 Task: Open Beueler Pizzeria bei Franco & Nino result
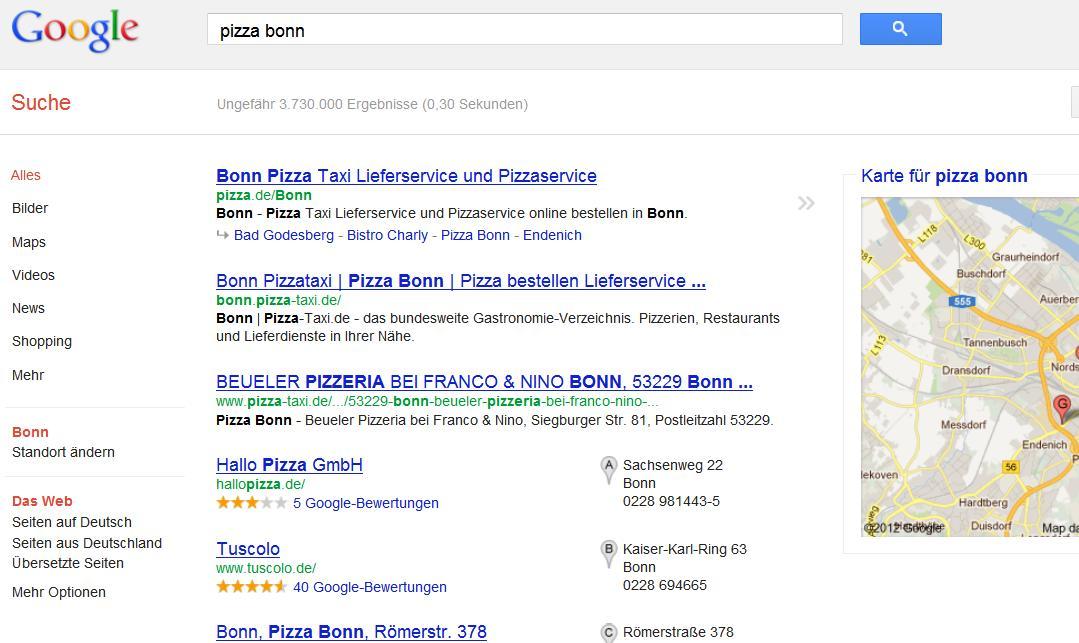(484, 382)
